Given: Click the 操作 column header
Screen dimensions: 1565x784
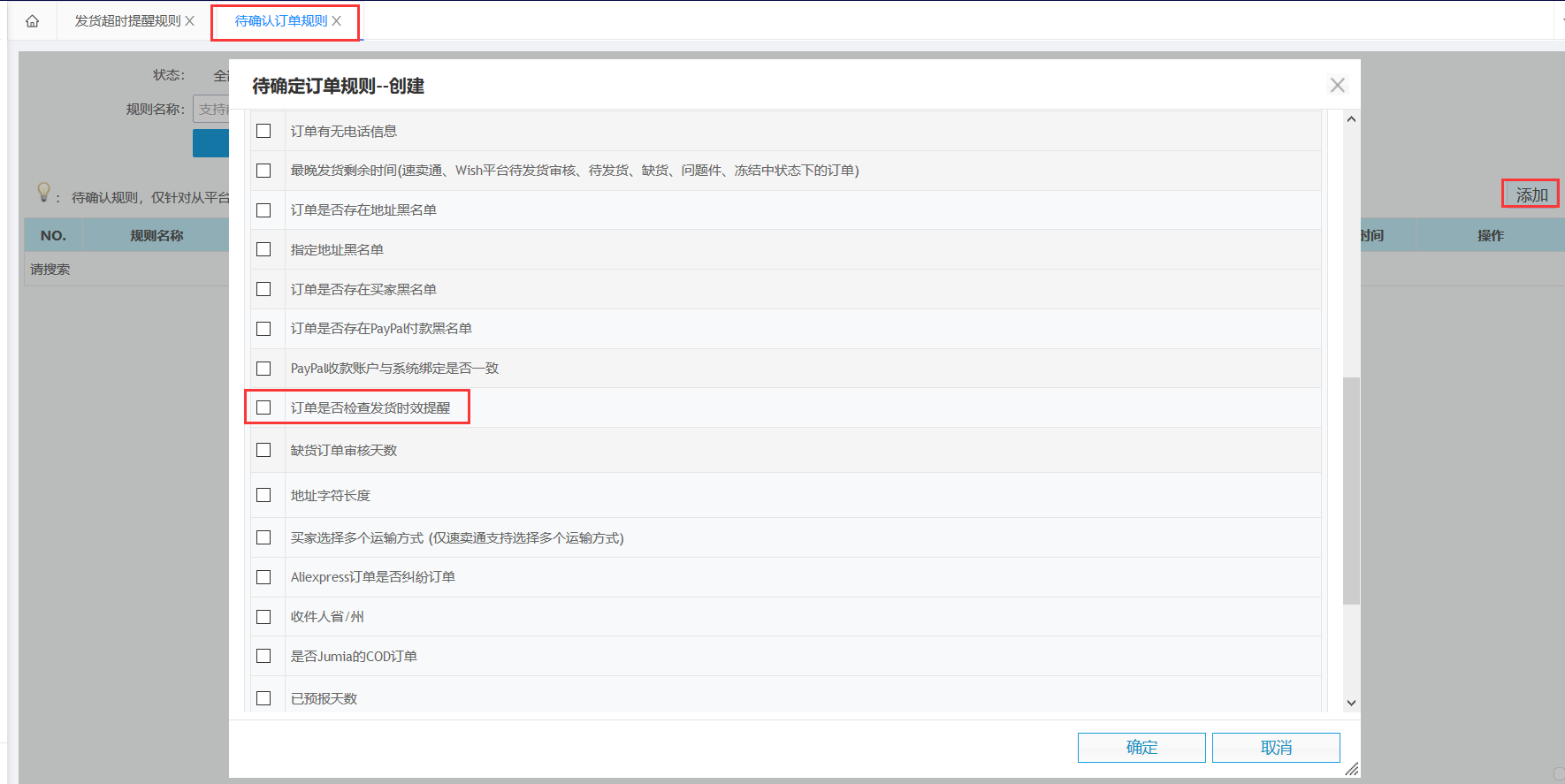Looking at the screenshot, I should (1490, 236).
